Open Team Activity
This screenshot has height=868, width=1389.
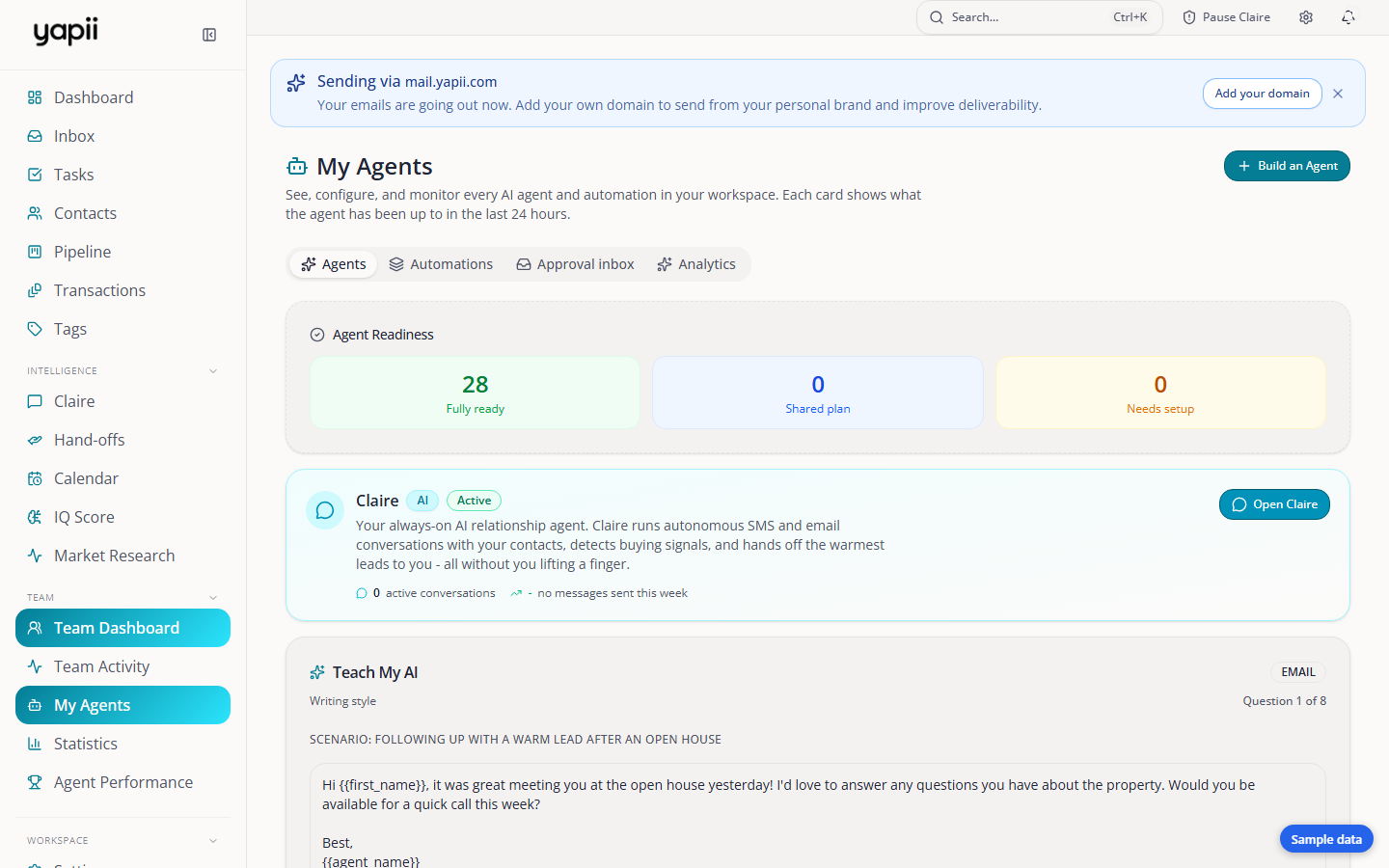pyautogui.click(x=123, y=666)
